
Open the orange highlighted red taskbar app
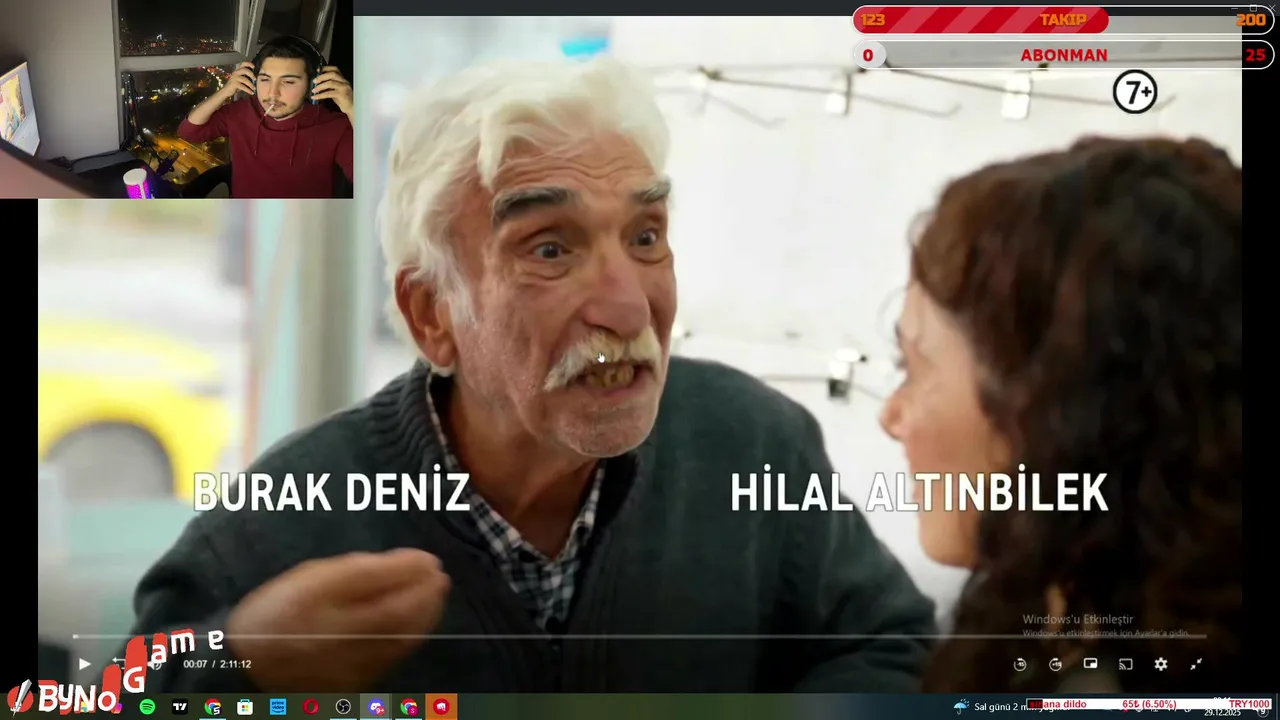pyautogui.click(x=442, y=707)
